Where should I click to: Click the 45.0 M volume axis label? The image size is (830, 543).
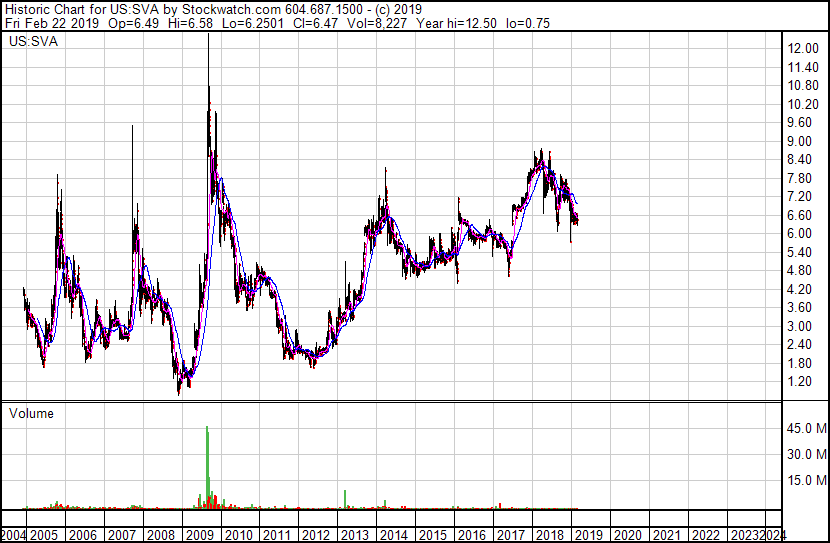coord(807,428)
